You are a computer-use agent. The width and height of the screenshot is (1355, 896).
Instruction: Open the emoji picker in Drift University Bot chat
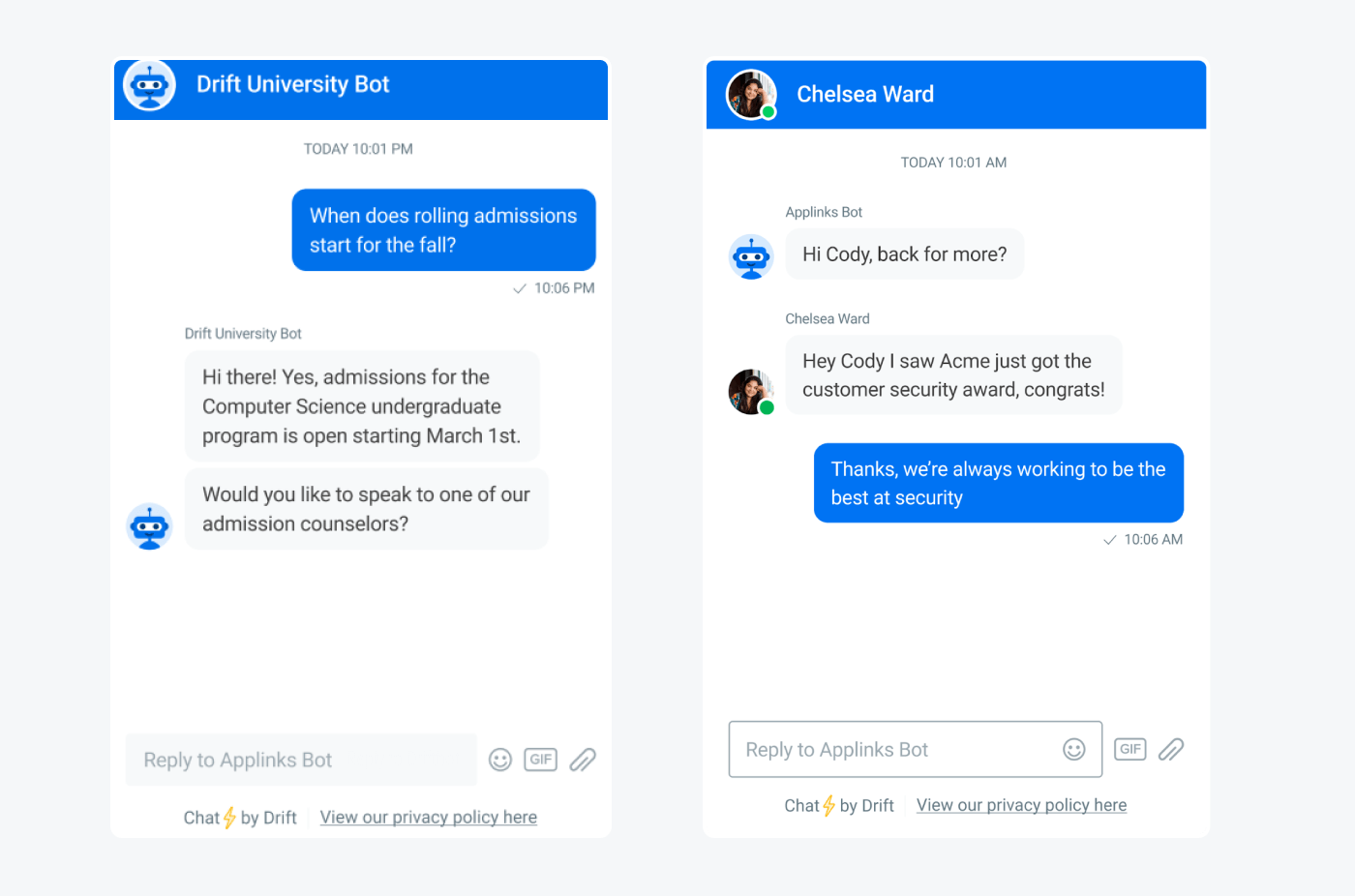coord(499,760)
